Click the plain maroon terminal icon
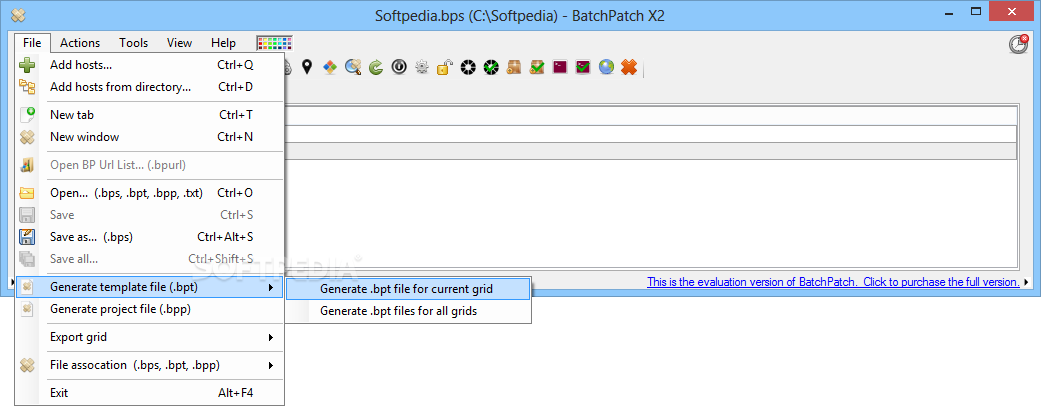1041x406 pixels. coord(560,67)
